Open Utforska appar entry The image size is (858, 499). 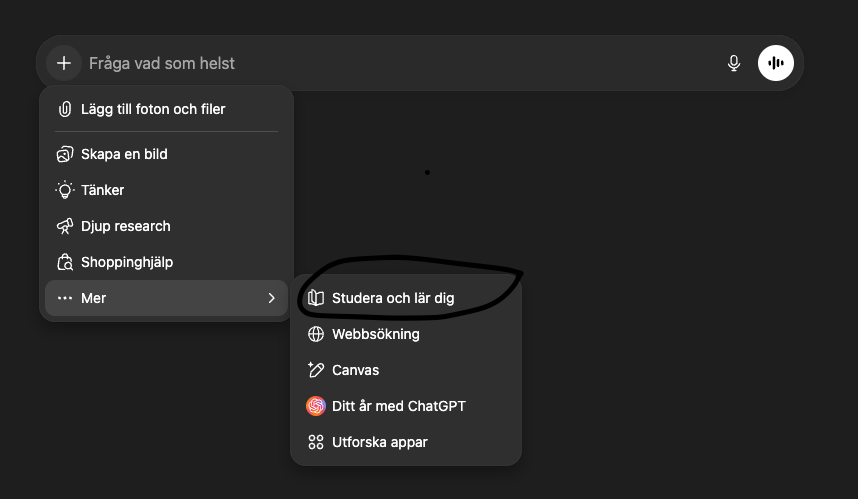pos(380,442)
